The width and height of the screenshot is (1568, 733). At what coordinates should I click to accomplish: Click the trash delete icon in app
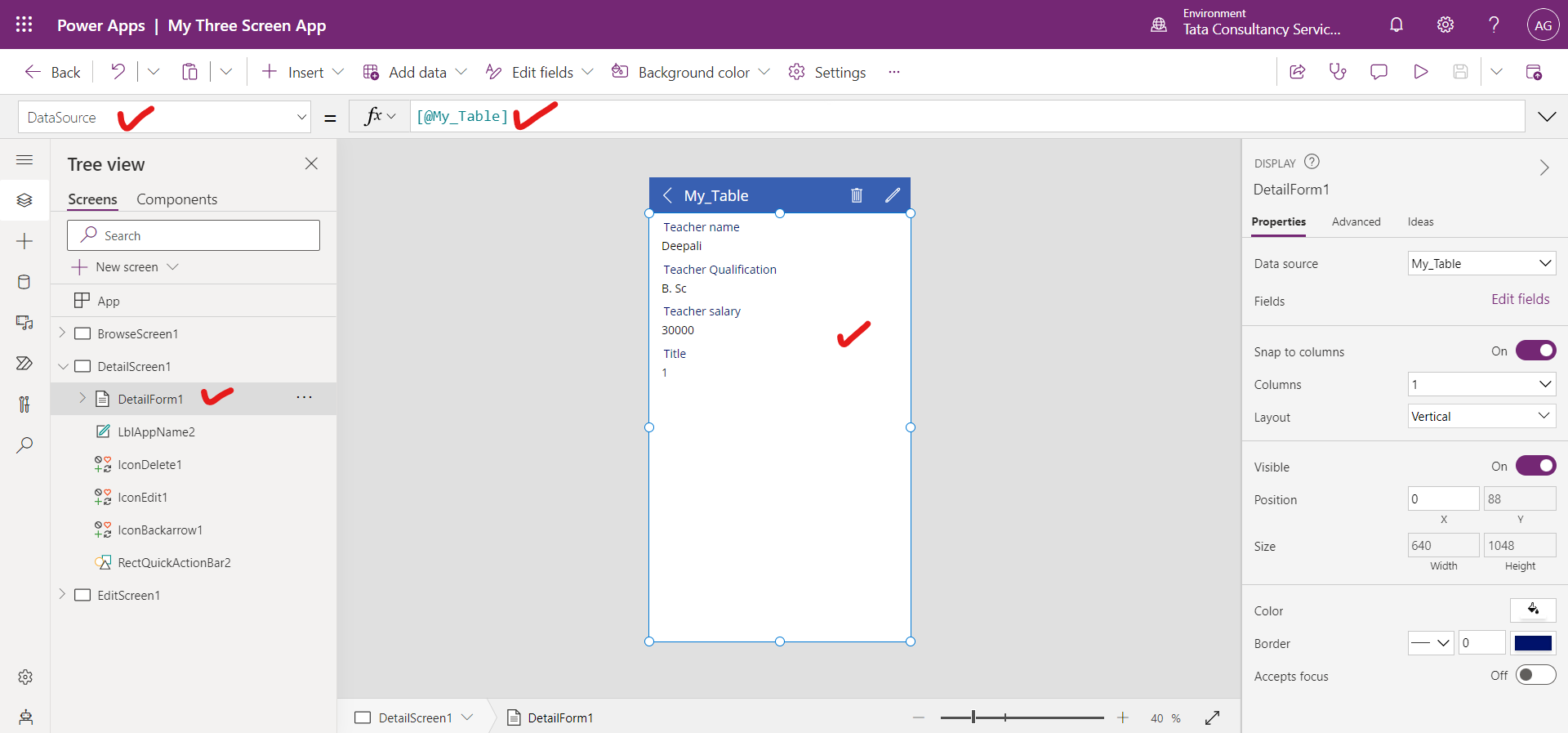(857, 195)
